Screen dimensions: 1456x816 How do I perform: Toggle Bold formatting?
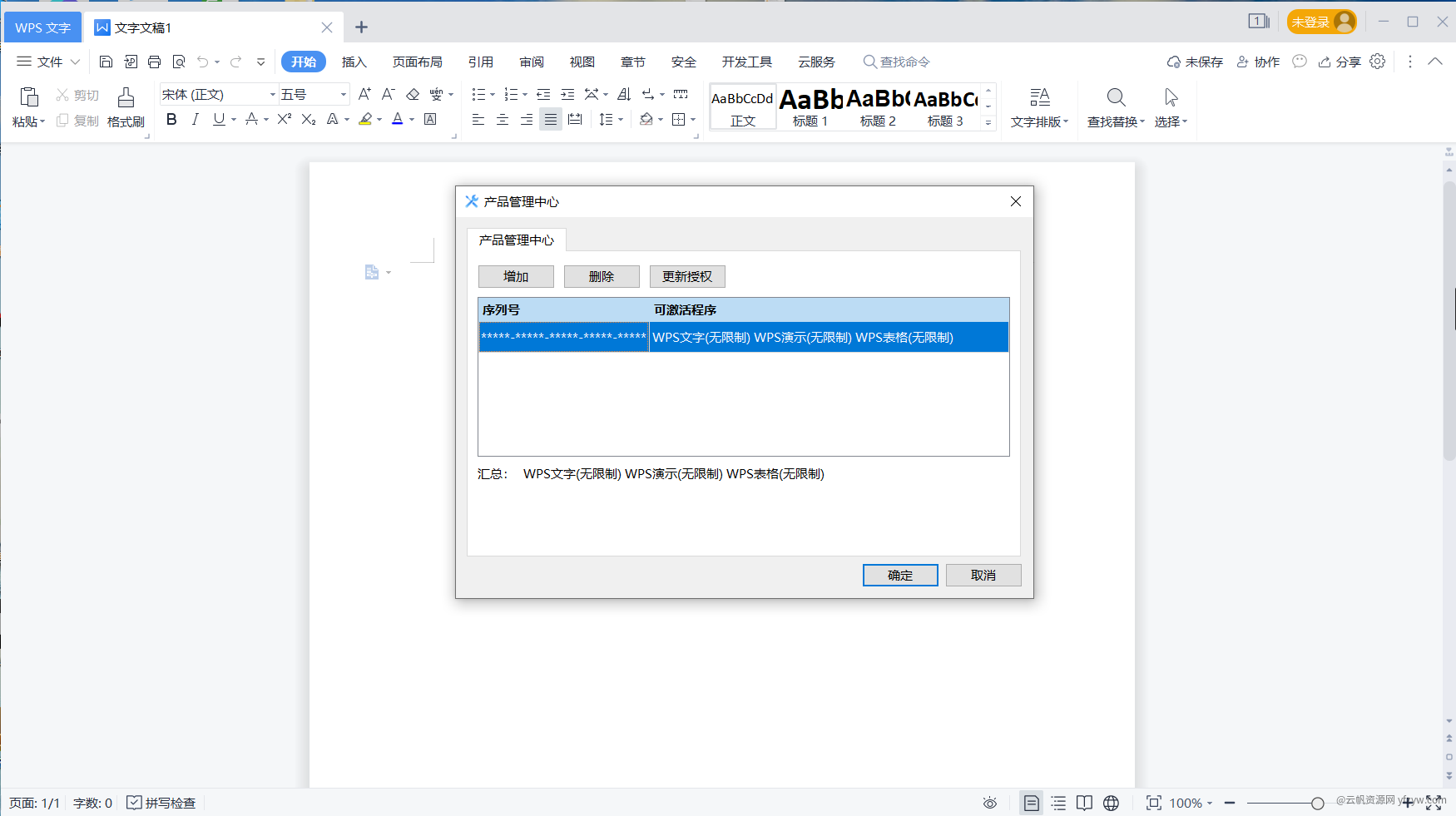click(x=171, y=119)
